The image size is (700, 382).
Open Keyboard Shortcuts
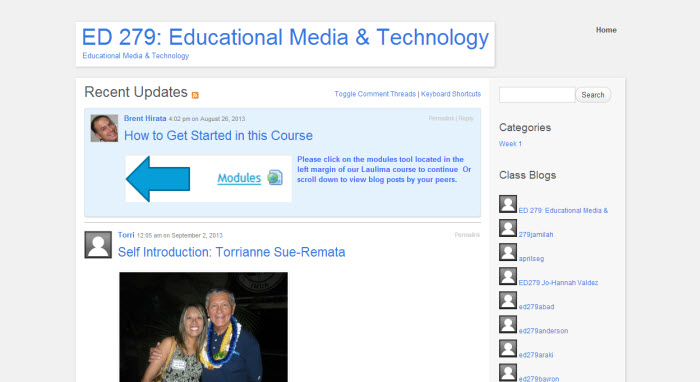pyautogui.click(x=451, y=94)
